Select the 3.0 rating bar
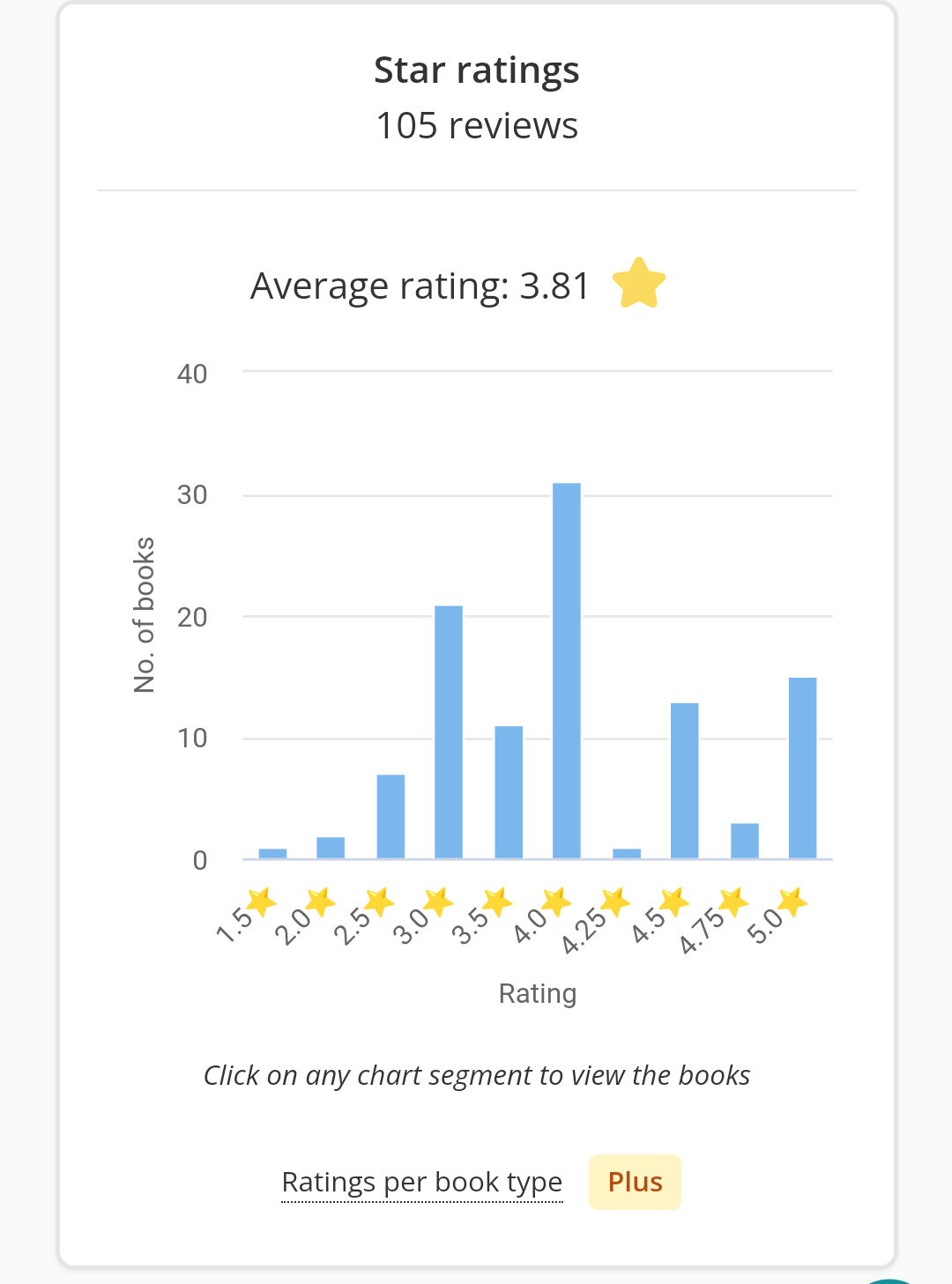The height and width of the screenshot is (1284, 952). [x=449, y=732]
